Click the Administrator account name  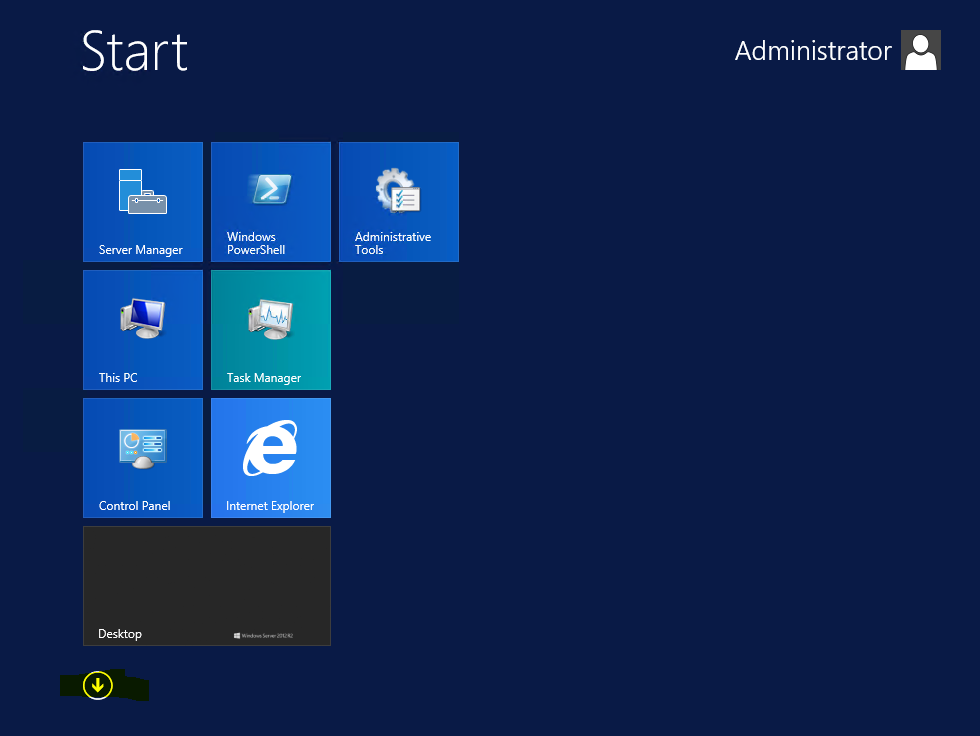click(813, 51)
